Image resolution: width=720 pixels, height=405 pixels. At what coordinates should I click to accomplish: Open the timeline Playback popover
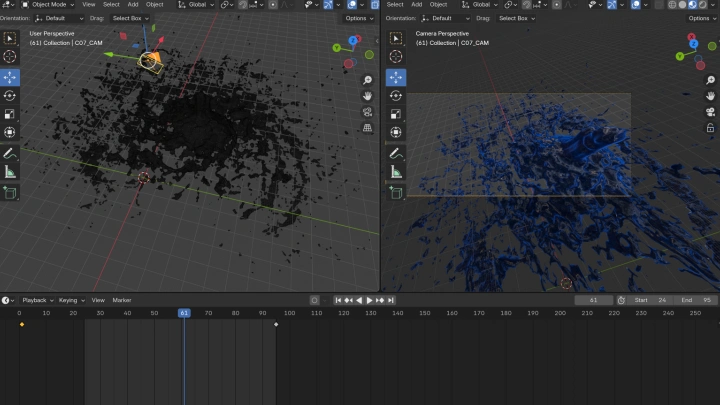38,300
